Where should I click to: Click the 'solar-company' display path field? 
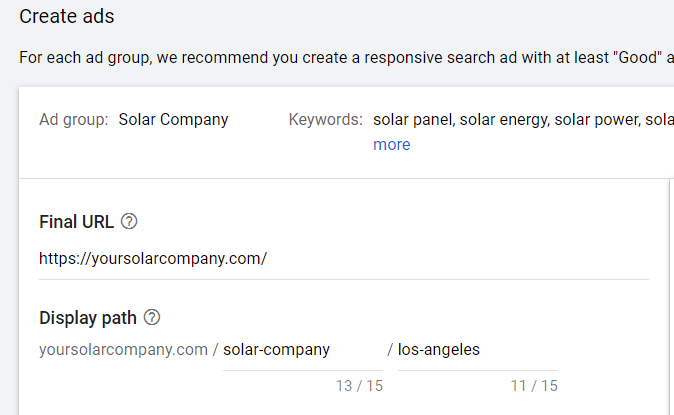302,350
